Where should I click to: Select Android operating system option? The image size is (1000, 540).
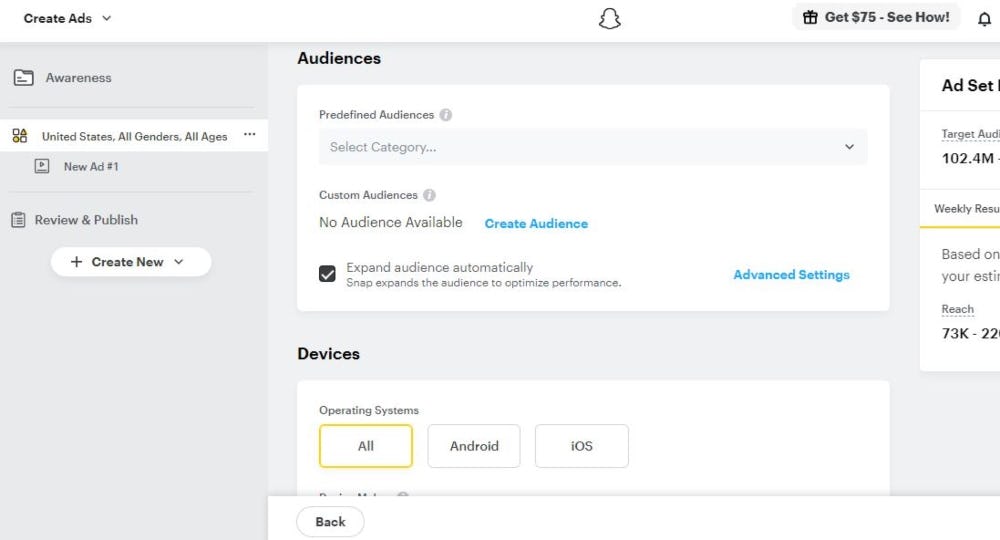click(x=474, y=446)
